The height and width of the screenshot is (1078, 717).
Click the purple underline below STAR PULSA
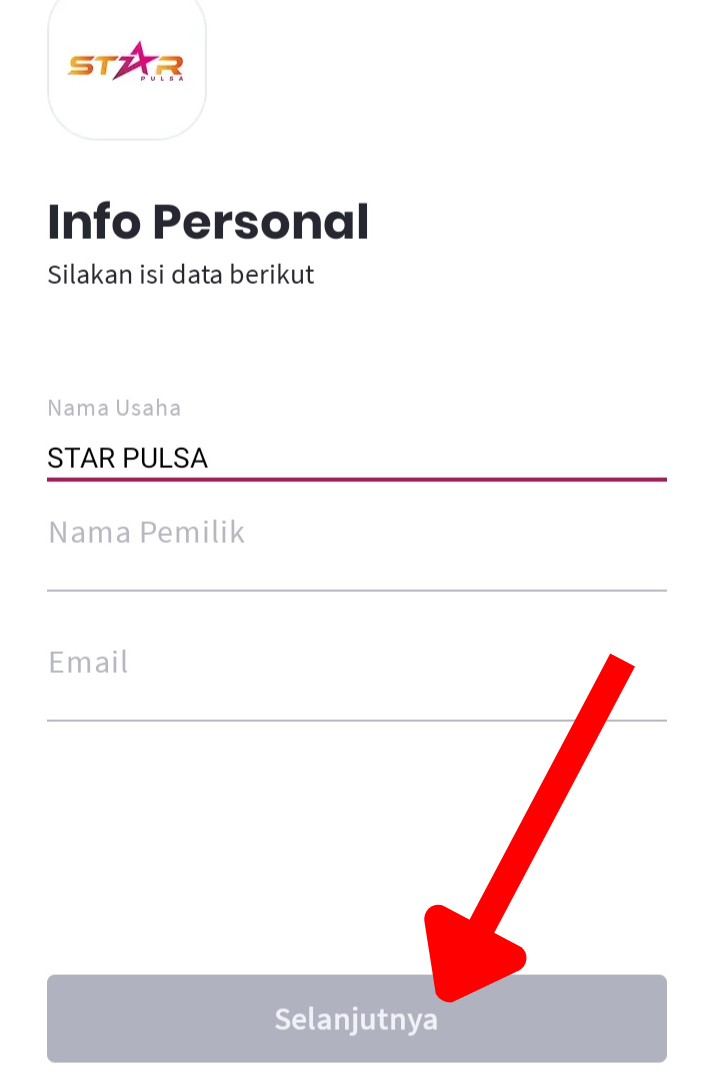[x=356, y=480]
